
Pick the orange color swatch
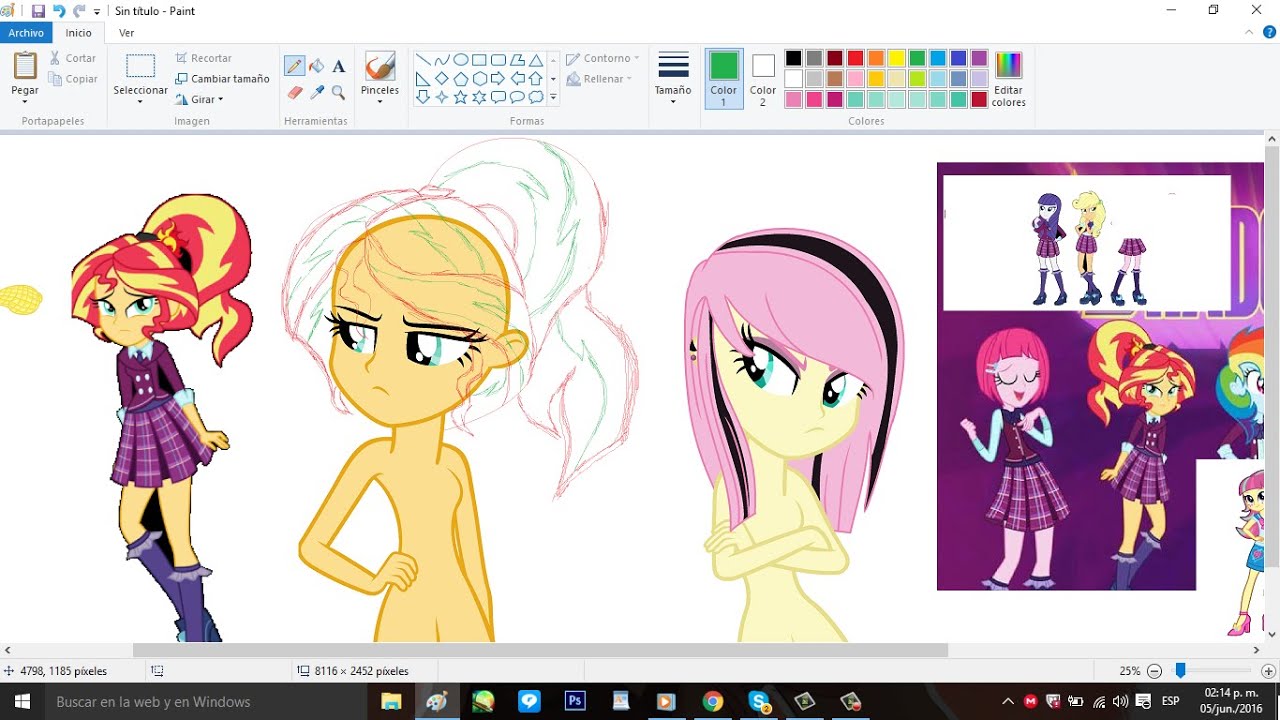(x=876, y=58)
